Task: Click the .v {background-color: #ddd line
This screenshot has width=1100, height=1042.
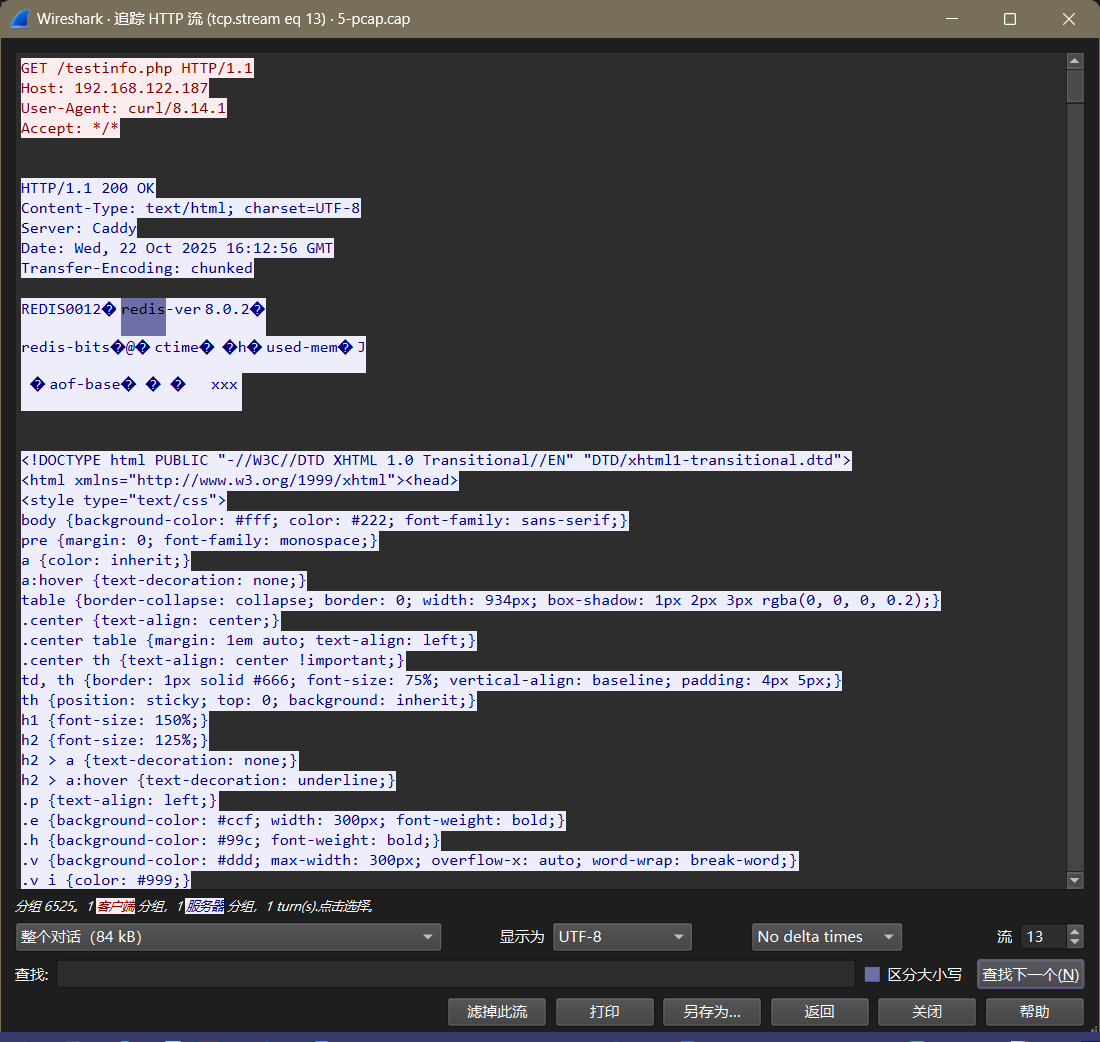Action: click(x=410, y=860)
